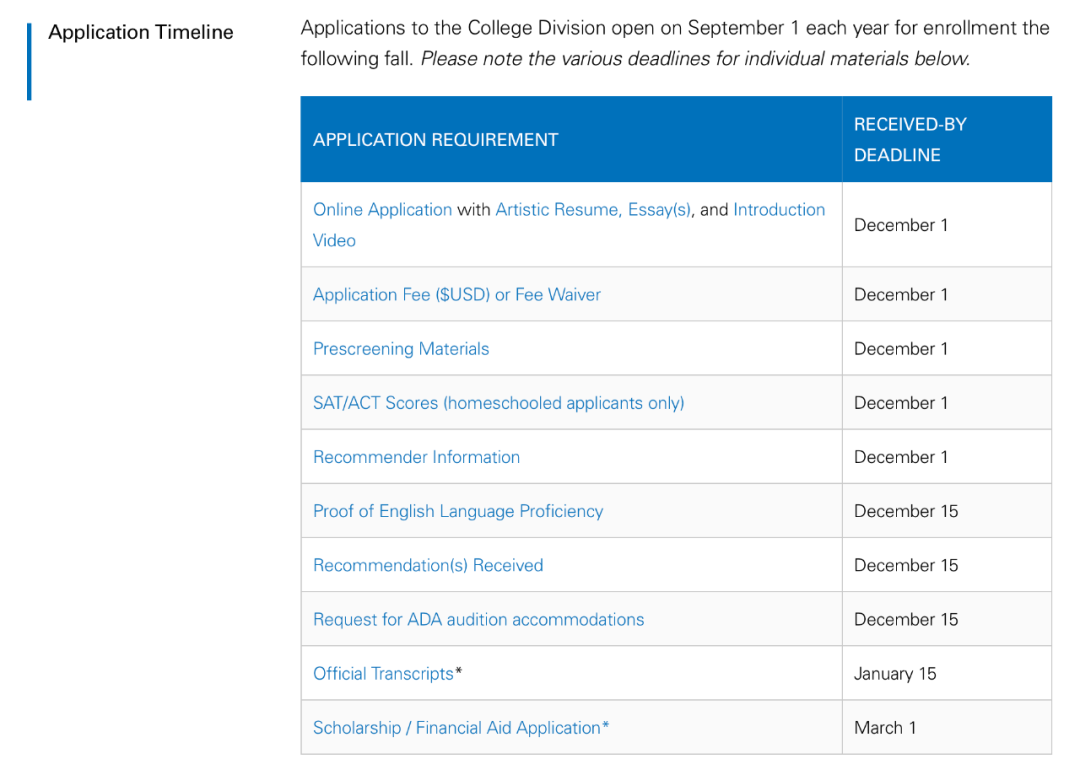Open Application Fee ($USD) or Fee Waiver
The width and height of the screenshot is (1080, 759).
(x=457, y=295)
